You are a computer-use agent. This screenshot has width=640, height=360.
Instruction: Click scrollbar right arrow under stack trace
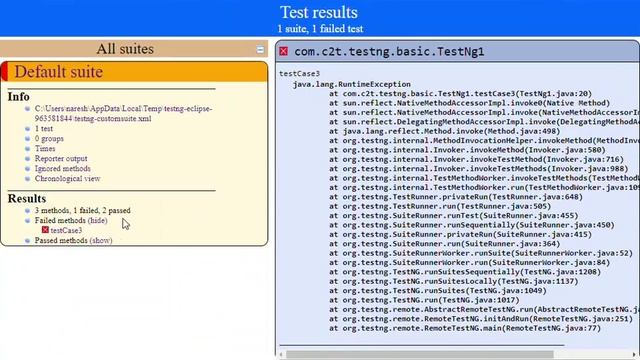tap(634, 355)
